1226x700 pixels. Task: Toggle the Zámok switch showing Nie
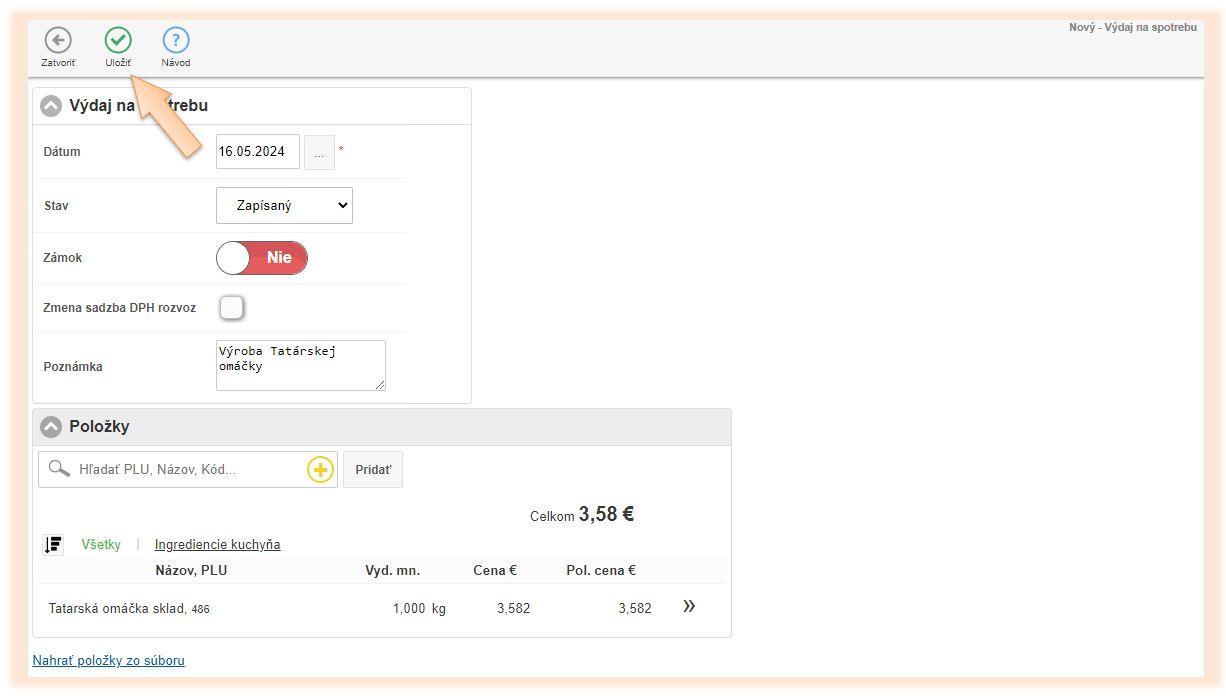[x=262, y=258]
